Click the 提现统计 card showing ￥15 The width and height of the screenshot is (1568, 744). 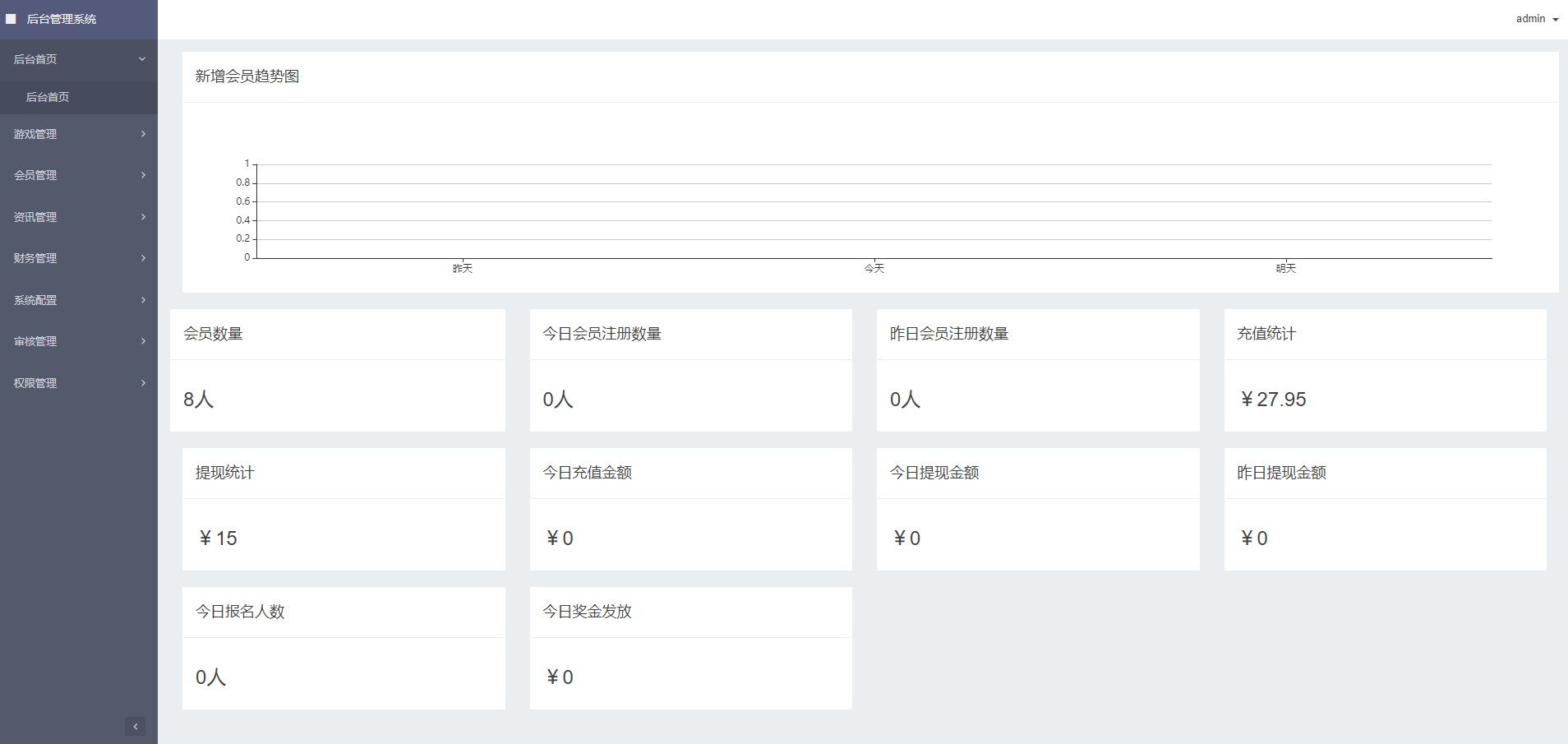click(x=344, y=509)
